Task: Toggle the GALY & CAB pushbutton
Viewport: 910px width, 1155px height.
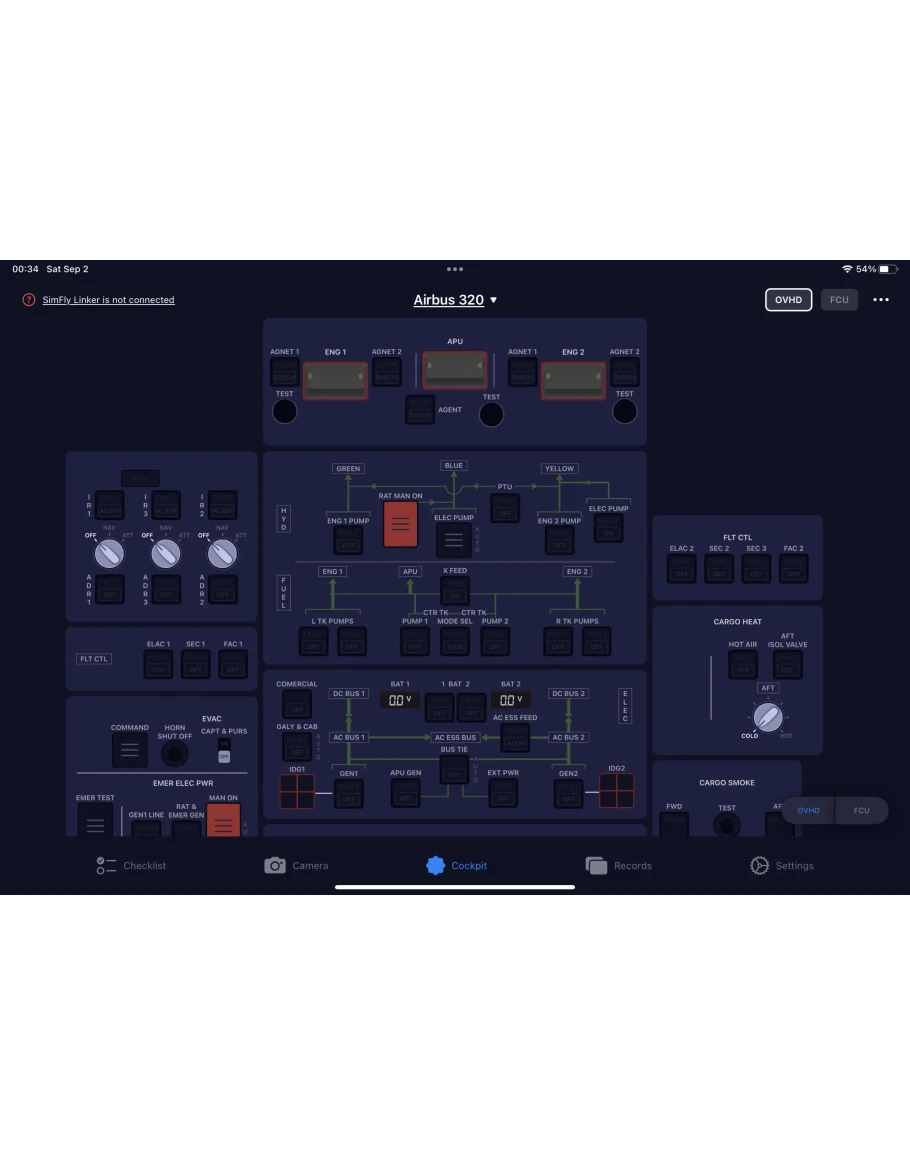Action: coord(296,746)
